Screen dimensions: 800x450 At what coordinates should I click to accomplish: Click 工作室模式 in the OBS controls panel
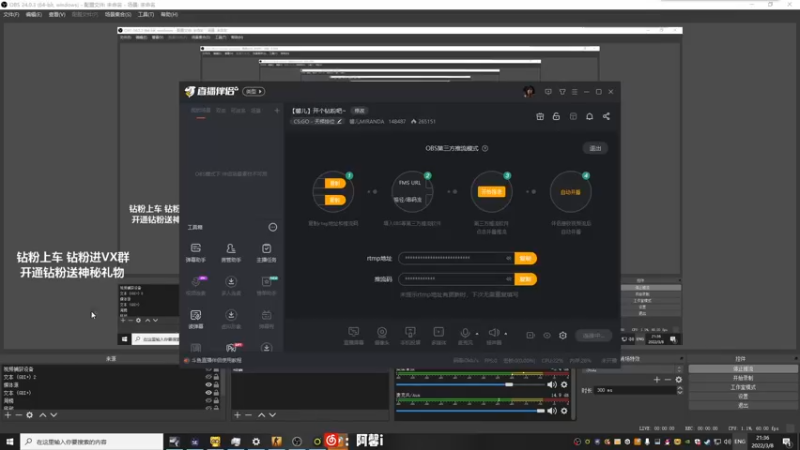click(743, 387)
